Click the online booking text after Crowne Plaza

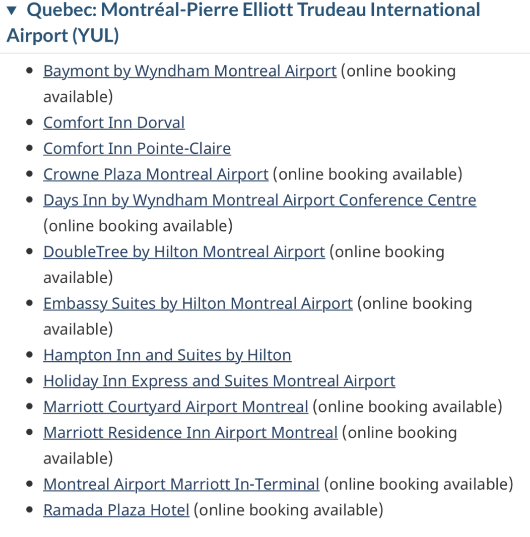pos(368,175)
